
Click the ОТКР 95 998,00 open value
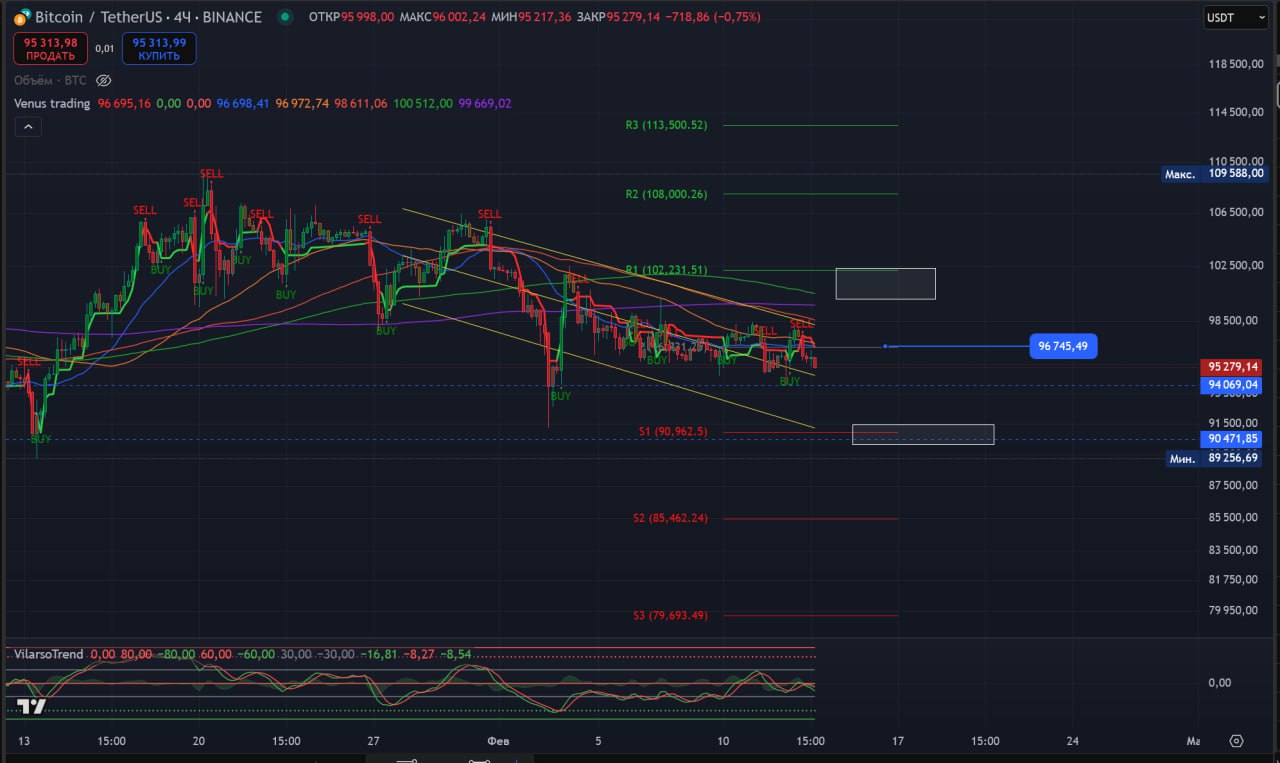tap(351, 17)
